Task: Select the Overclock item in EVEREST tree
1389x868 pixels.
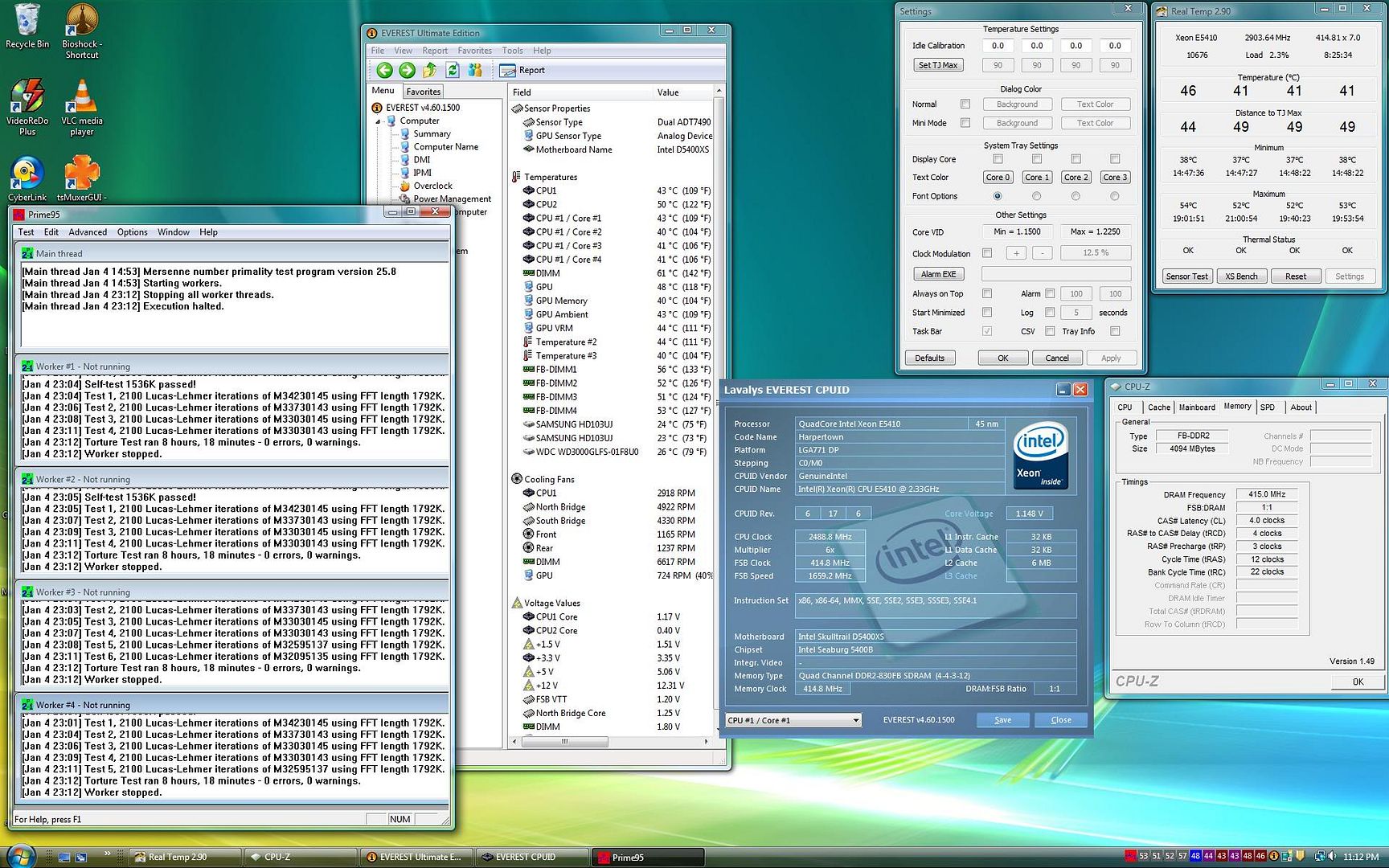Action: pos(432,186)
